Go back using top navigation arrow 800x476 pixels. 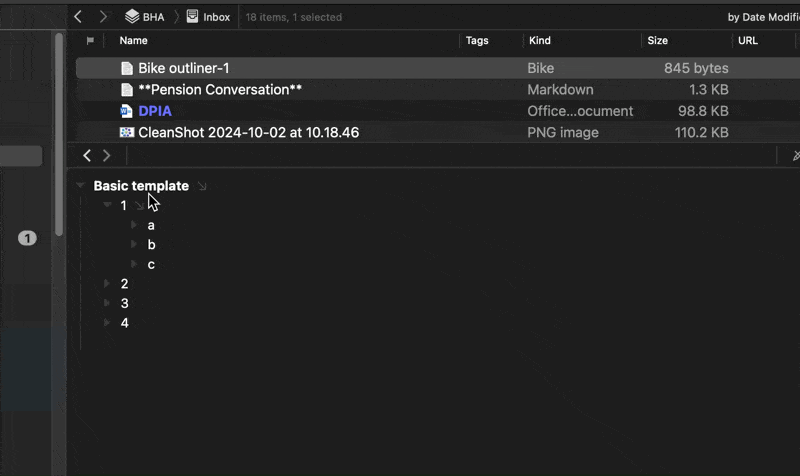point(78,17)
